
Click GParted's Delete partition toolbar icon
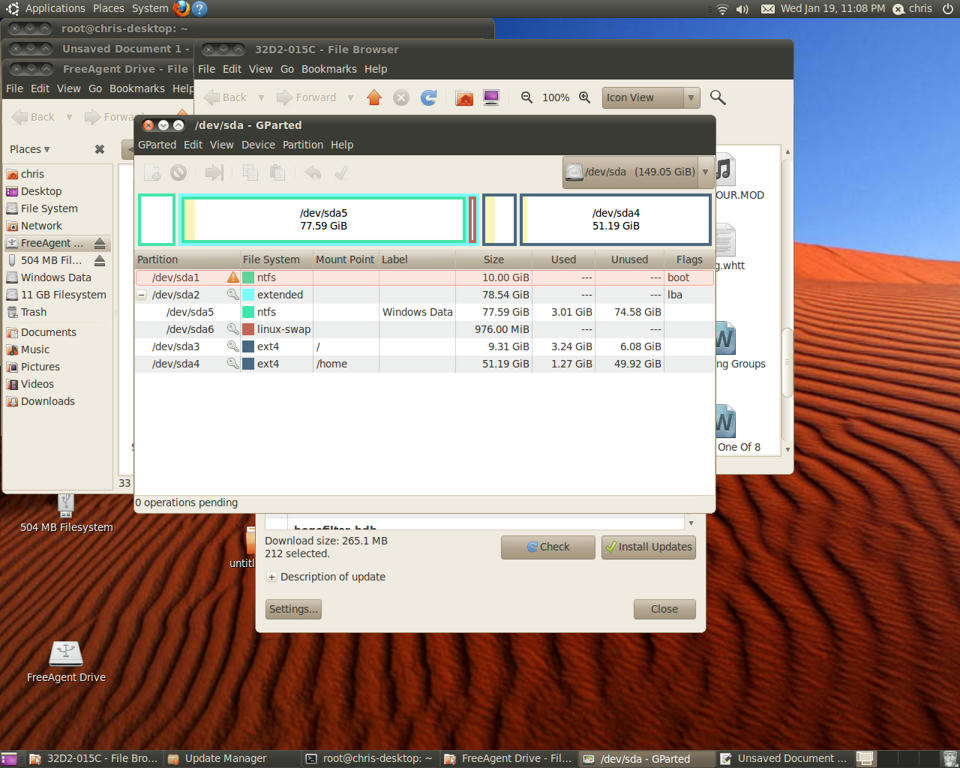[178, 173]
